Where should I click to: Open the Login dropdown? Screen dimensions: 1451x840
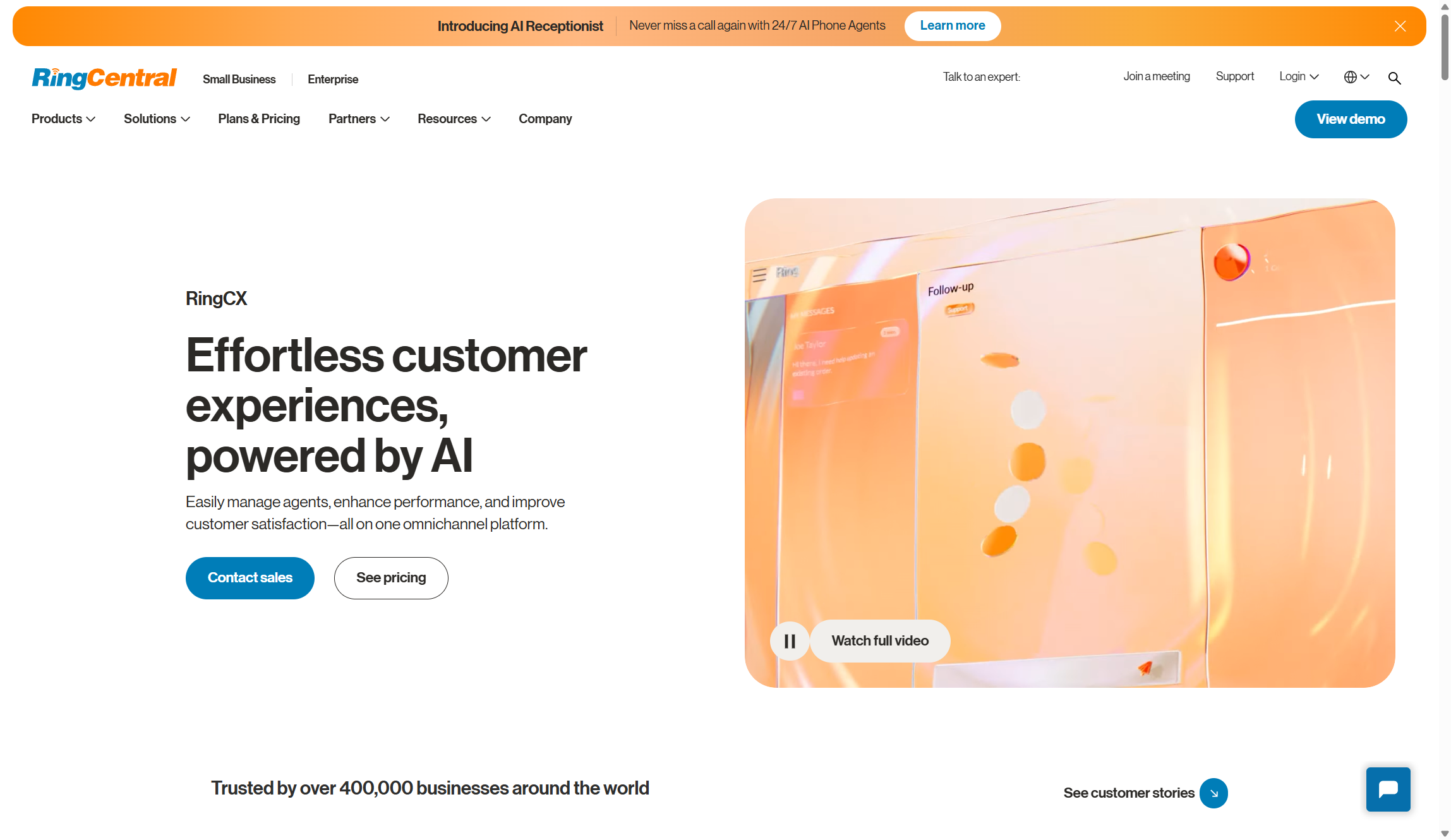coord(1299,76)
